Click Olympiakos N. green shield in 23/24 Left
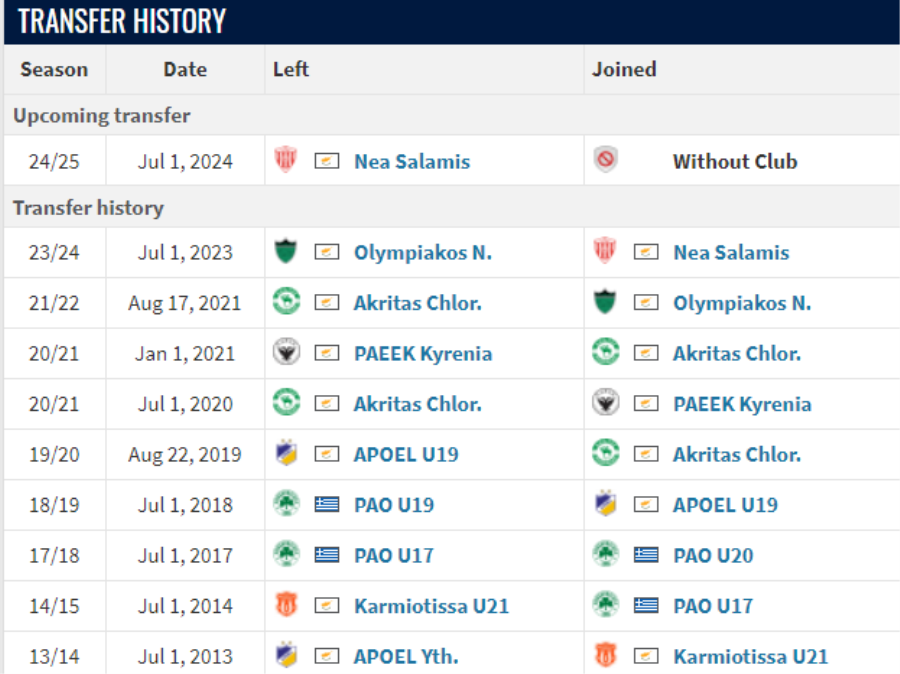 click(285, 251)
